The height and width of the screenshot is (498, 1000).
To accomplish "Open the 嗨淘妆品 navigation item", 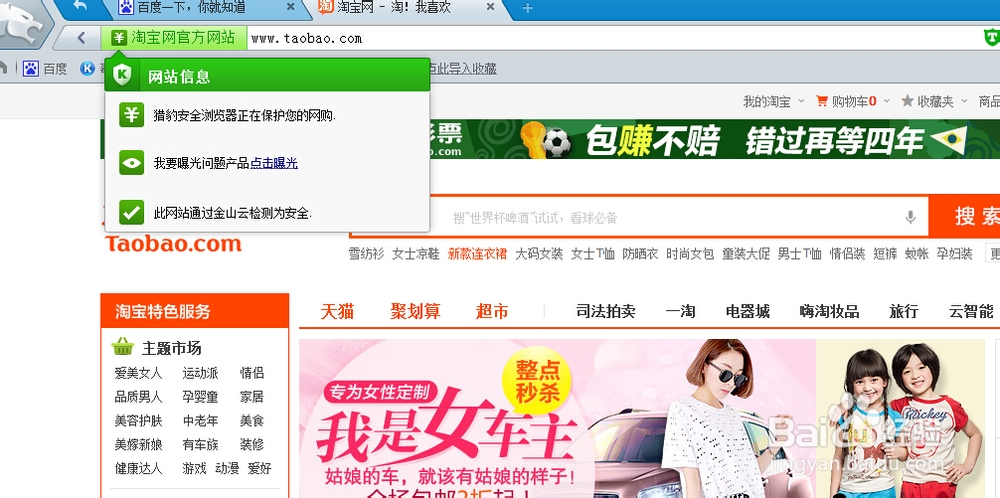I will pyautogui.click(x=830, y=311).
